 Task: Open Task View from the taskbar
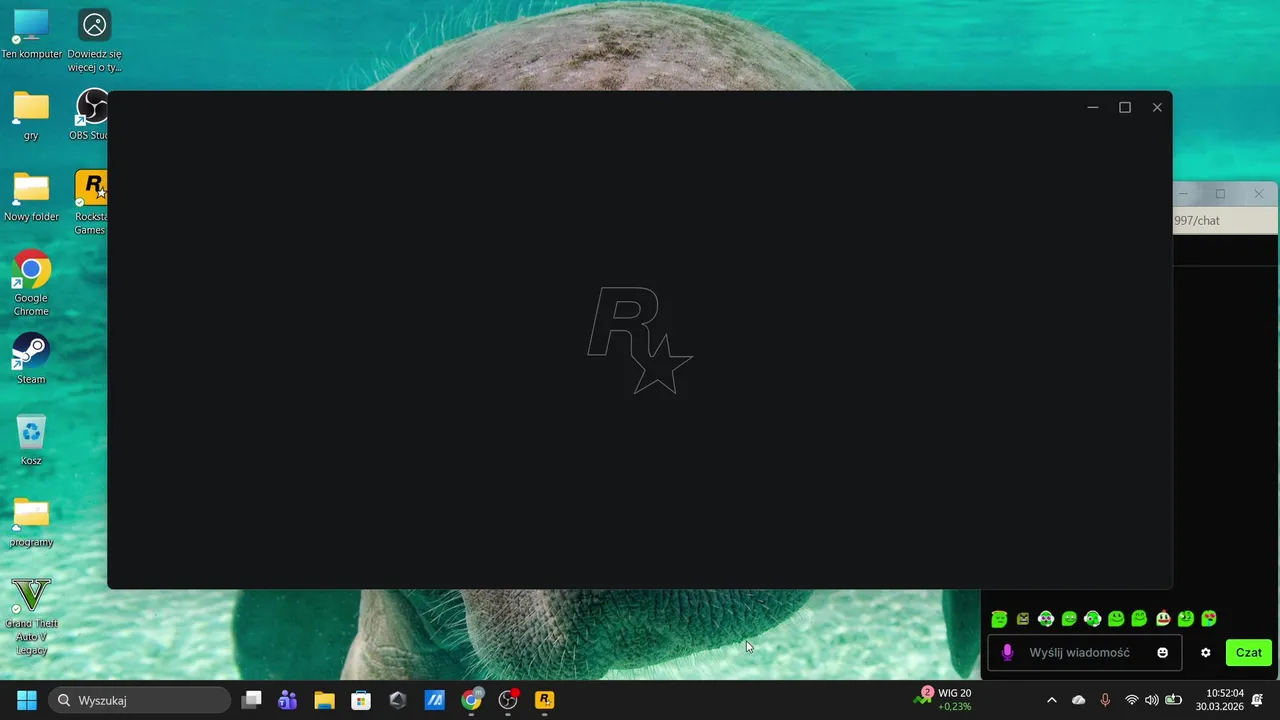(252, 700)
